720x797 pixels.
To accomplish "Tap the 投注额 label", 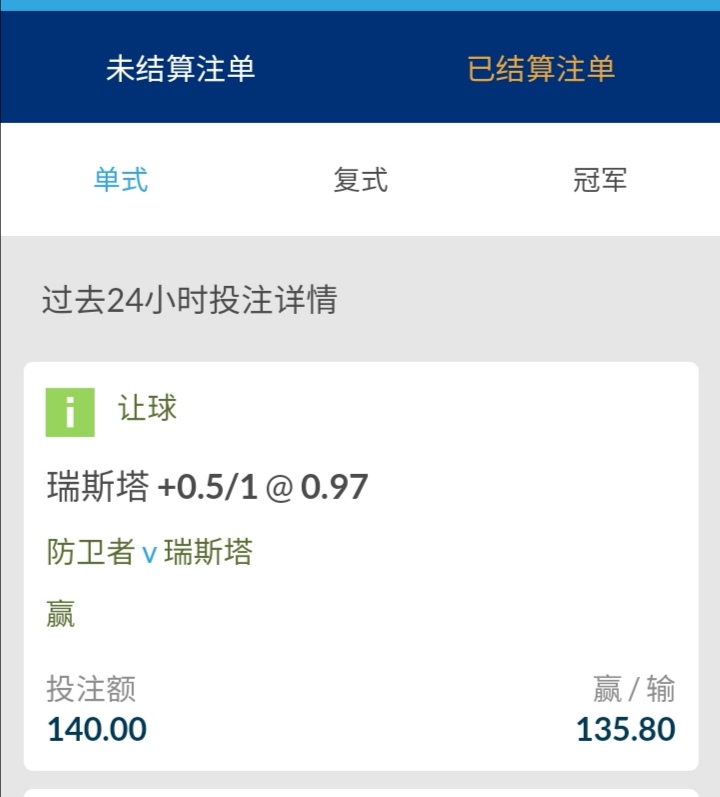I will click(x=91, y=689).
